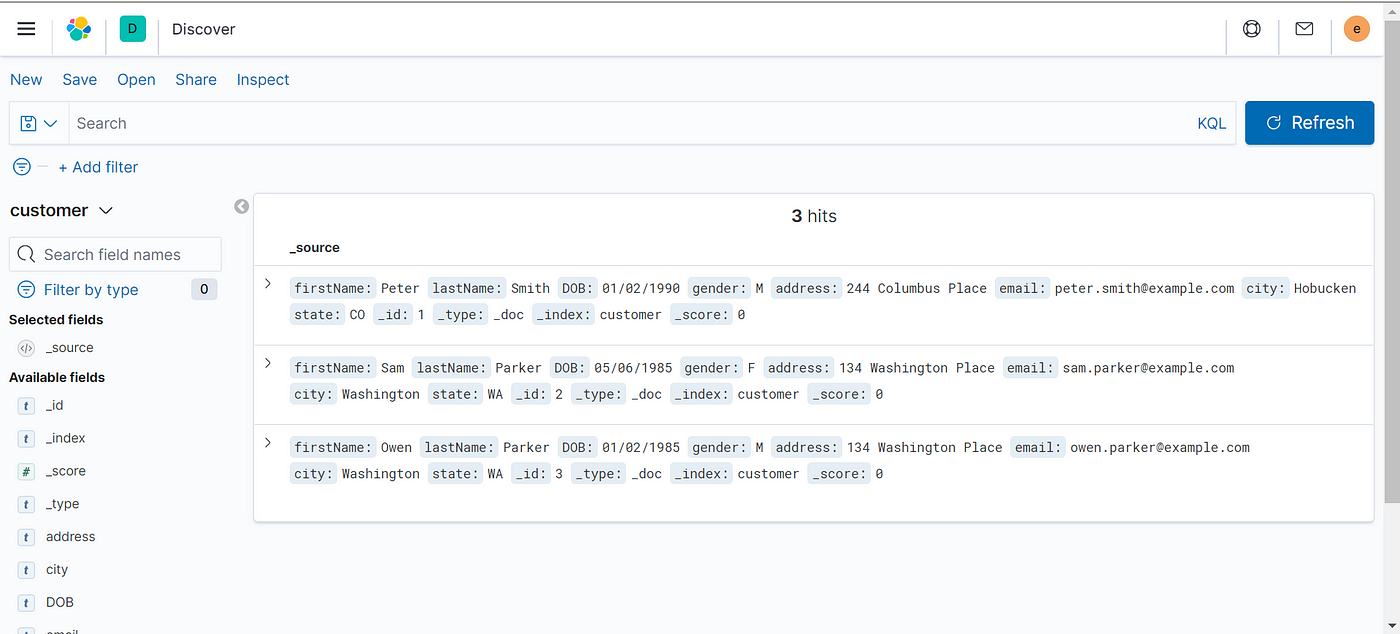The width and height of the screenshot is (1400, 634).
Task: Click the city field type icon
Action: click(x=27, y=570)
